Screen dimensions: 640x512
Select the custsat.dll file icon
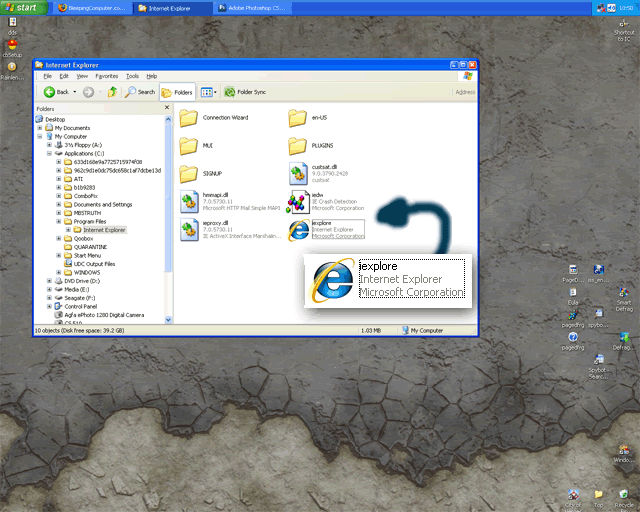[298, 174]
